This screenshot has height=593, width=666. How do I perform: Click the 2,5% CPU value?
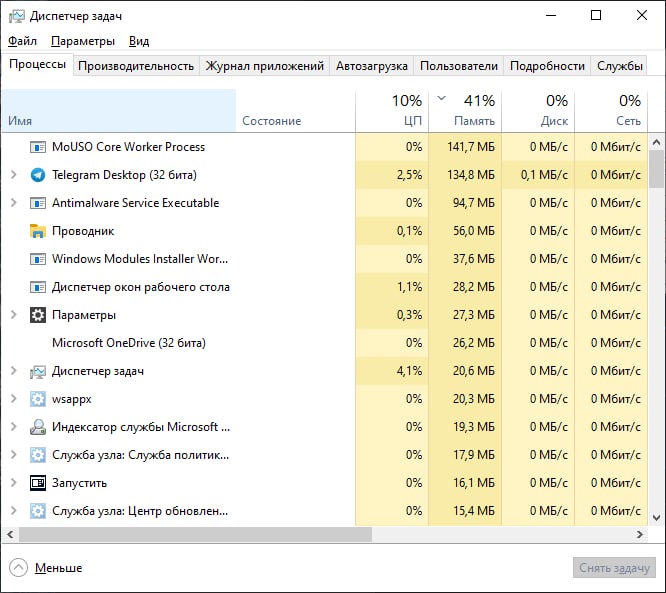pos(409,175)
